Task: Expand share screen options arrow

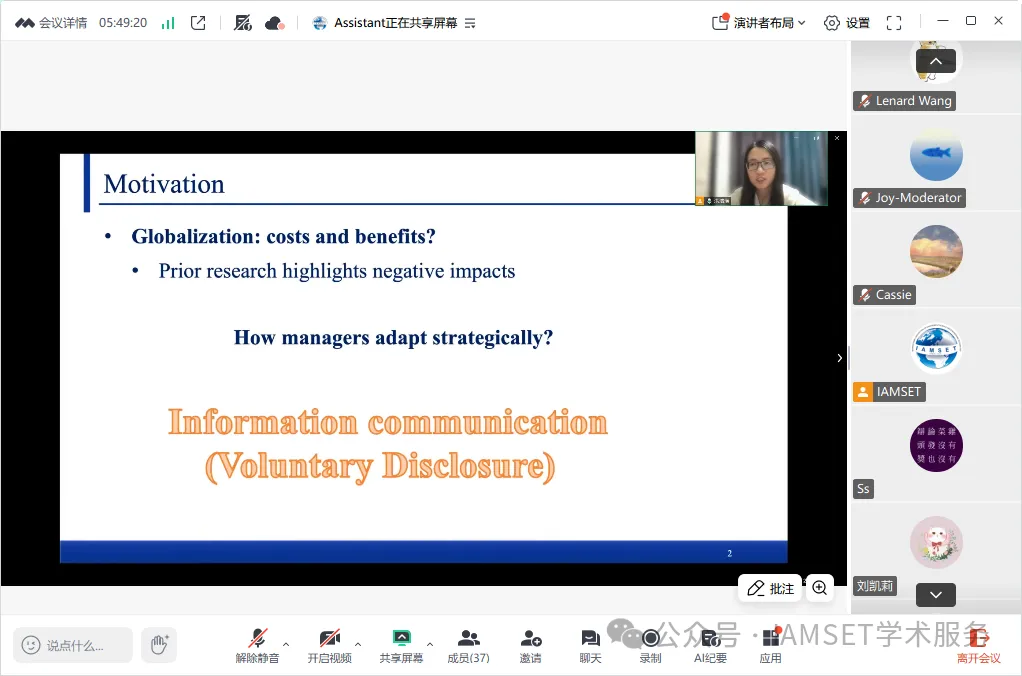Action: pyautogui.click(x=430, y=644)
